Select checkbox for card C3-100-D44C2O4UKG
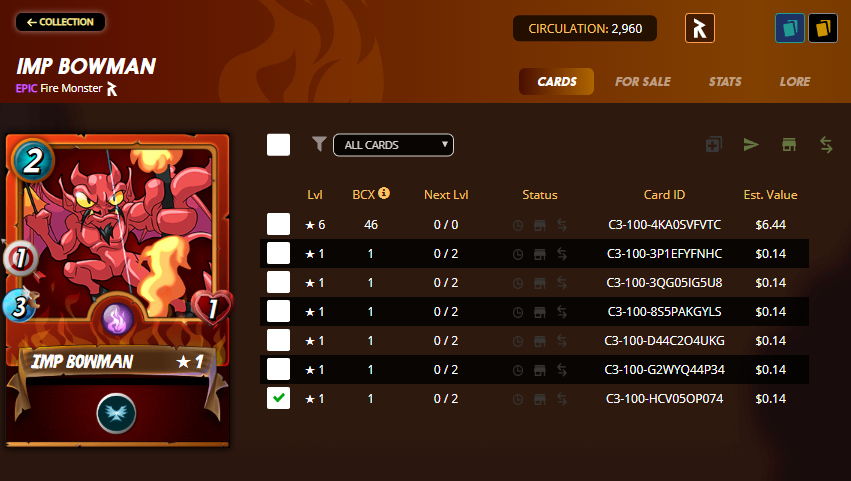851x481 pixels. point(278,340)
